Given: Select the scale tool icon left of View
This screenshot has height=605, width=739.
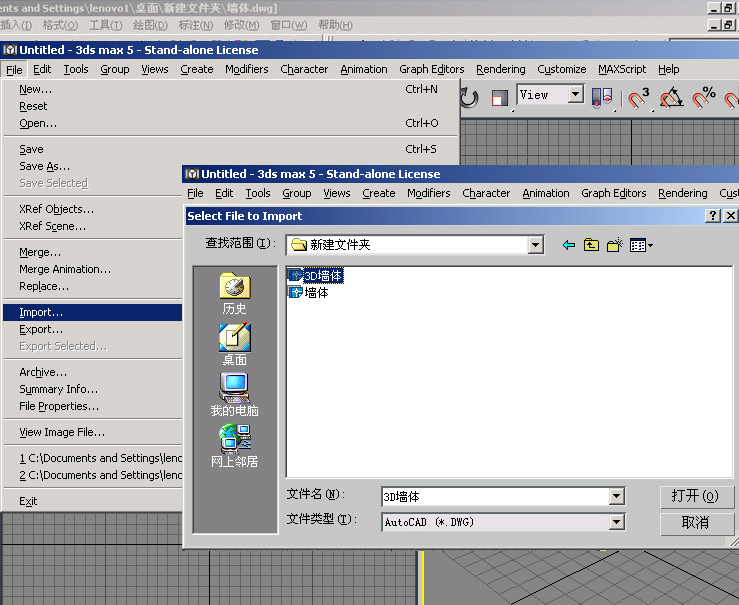Looking at the screenshot, I should tap(500, 98).
